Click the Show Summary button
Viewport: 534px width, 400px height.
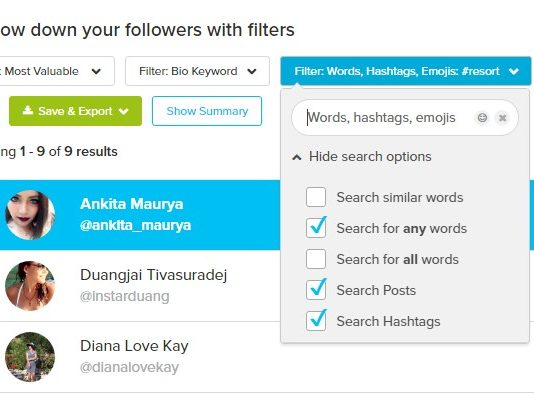click(207, 111)
